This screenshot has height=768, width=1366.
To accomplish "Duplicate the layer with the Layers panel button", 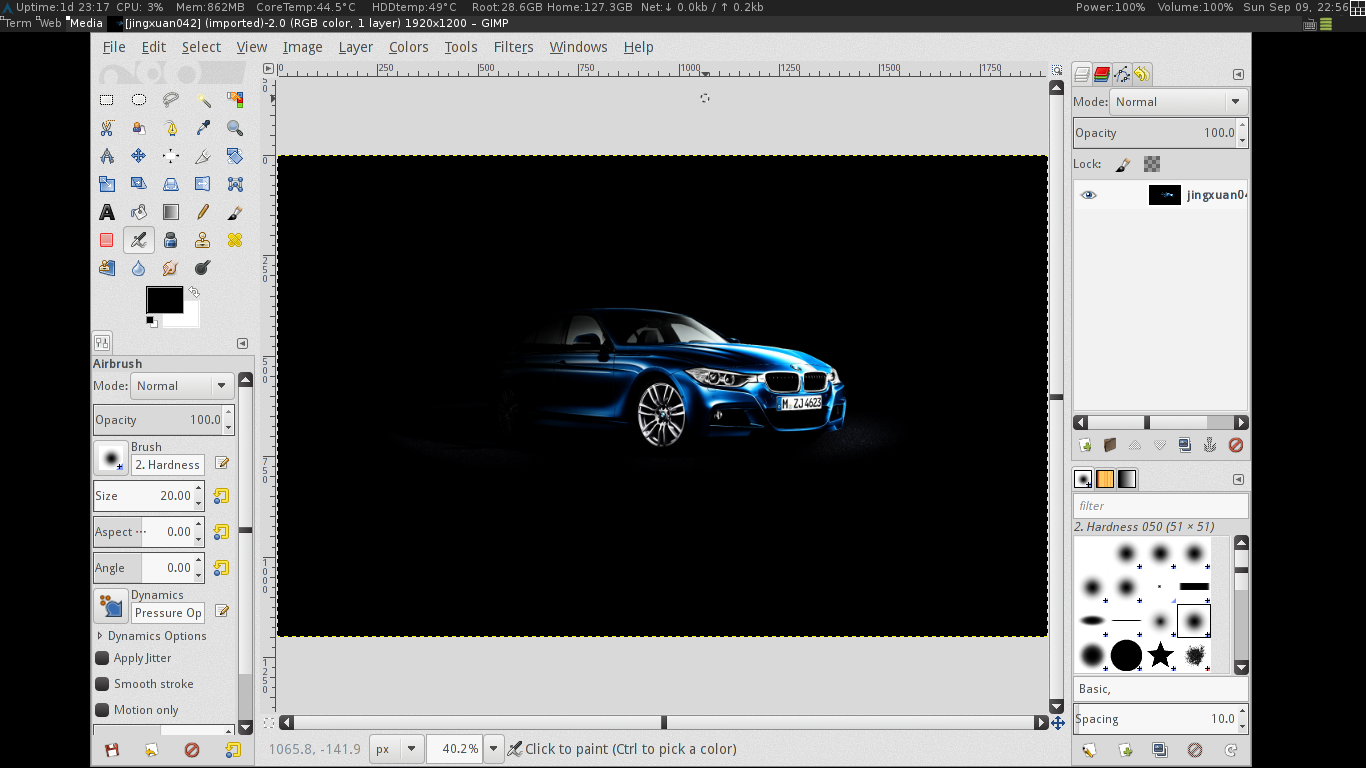I will (x=1185, y=445).
